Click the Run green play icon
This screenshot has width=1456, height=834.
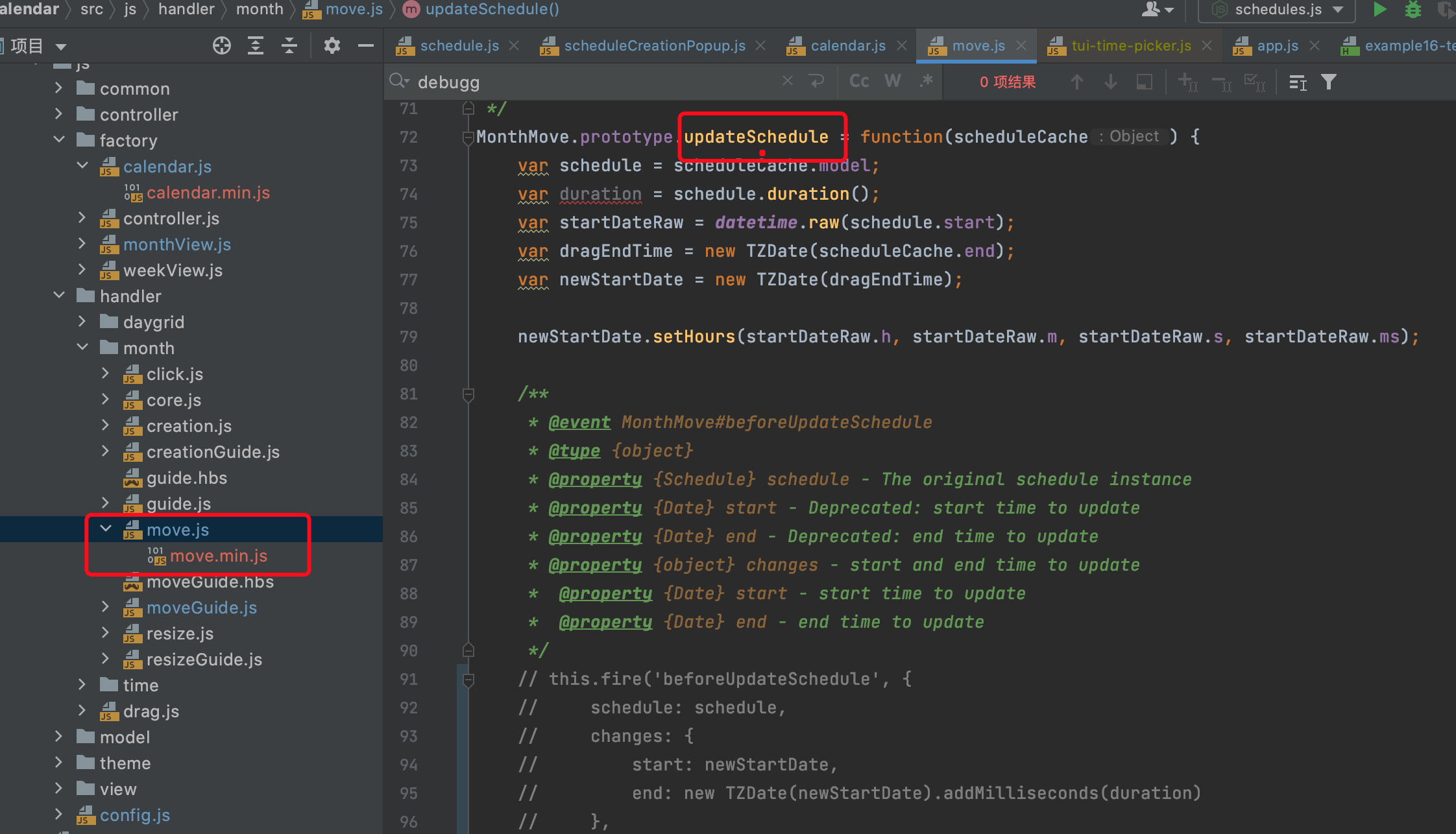pos(1379,10)
